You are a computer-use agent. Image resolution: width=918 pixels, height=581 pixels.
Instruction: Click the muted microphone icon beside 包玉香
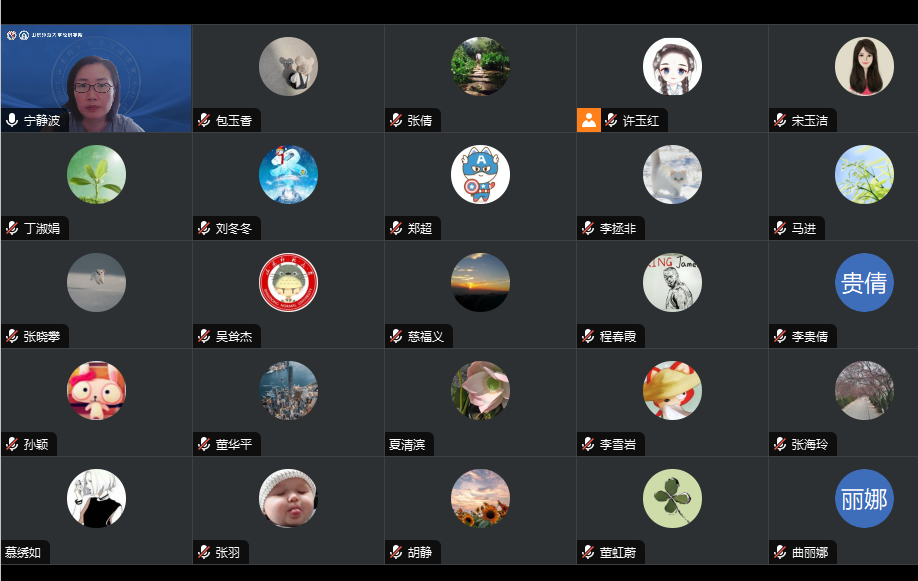(x=204, y=121)
